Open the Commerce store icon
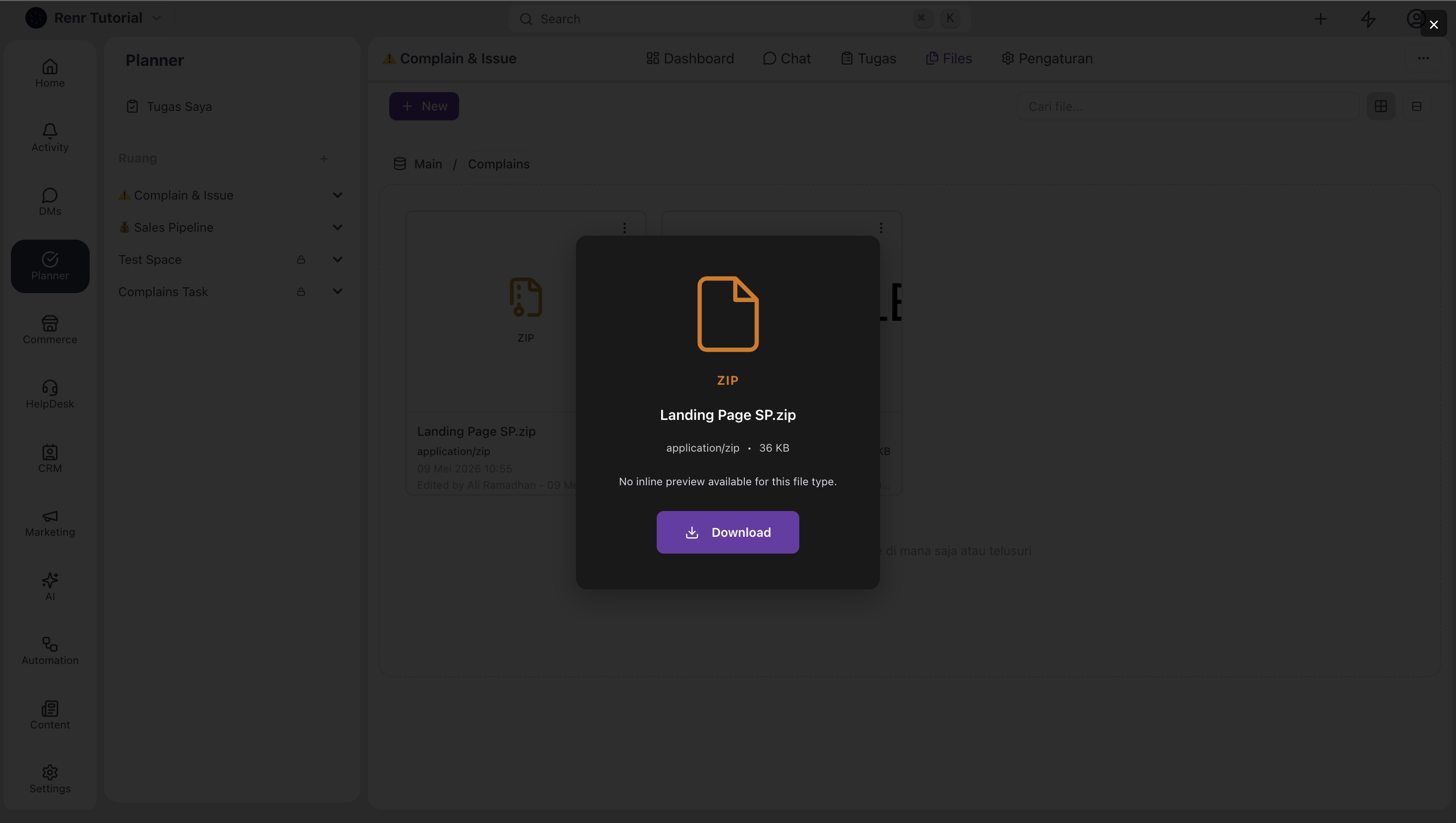The image size is (1456, 823). [x=50, y=323]
